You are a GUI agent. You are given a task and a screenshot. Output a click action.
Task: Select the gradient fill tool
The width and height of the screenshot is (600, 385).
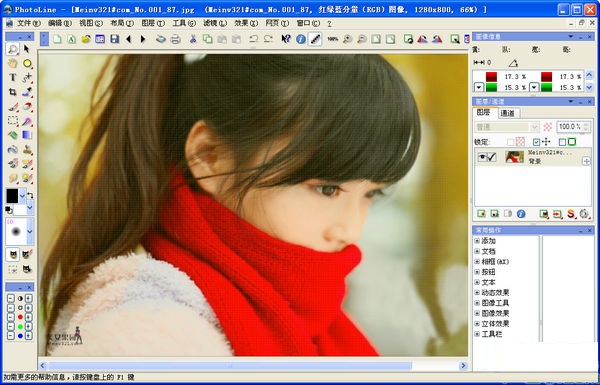coord(27,135)
